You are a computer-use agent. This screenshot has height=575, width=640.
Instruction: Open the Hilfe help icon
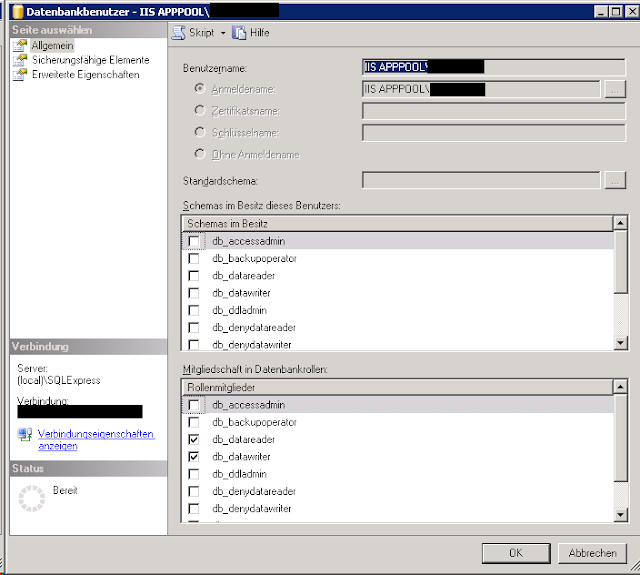pos(239,33)
